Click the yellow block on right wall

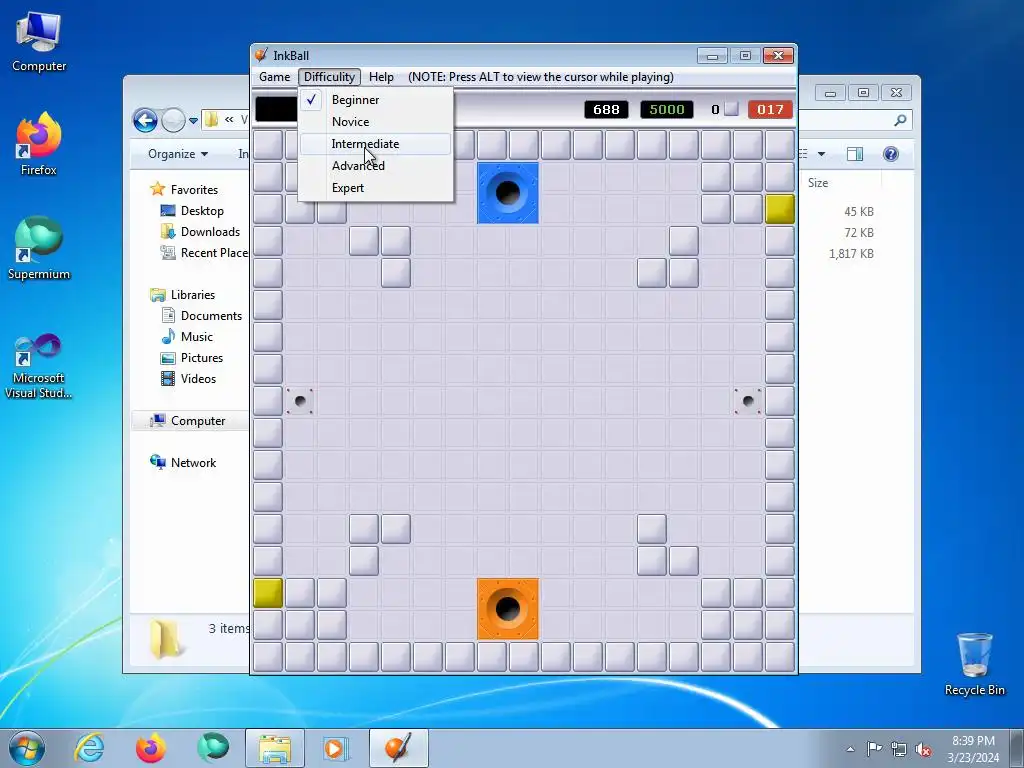[x=780, y=209]
